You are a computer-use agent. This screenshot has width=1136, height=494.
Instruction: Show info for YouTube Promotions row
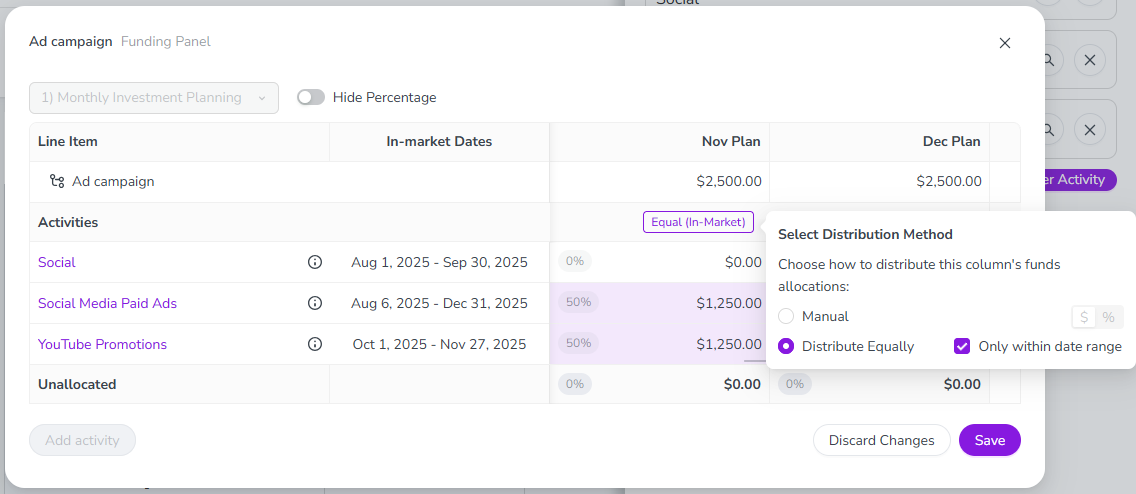coord(315,344)
